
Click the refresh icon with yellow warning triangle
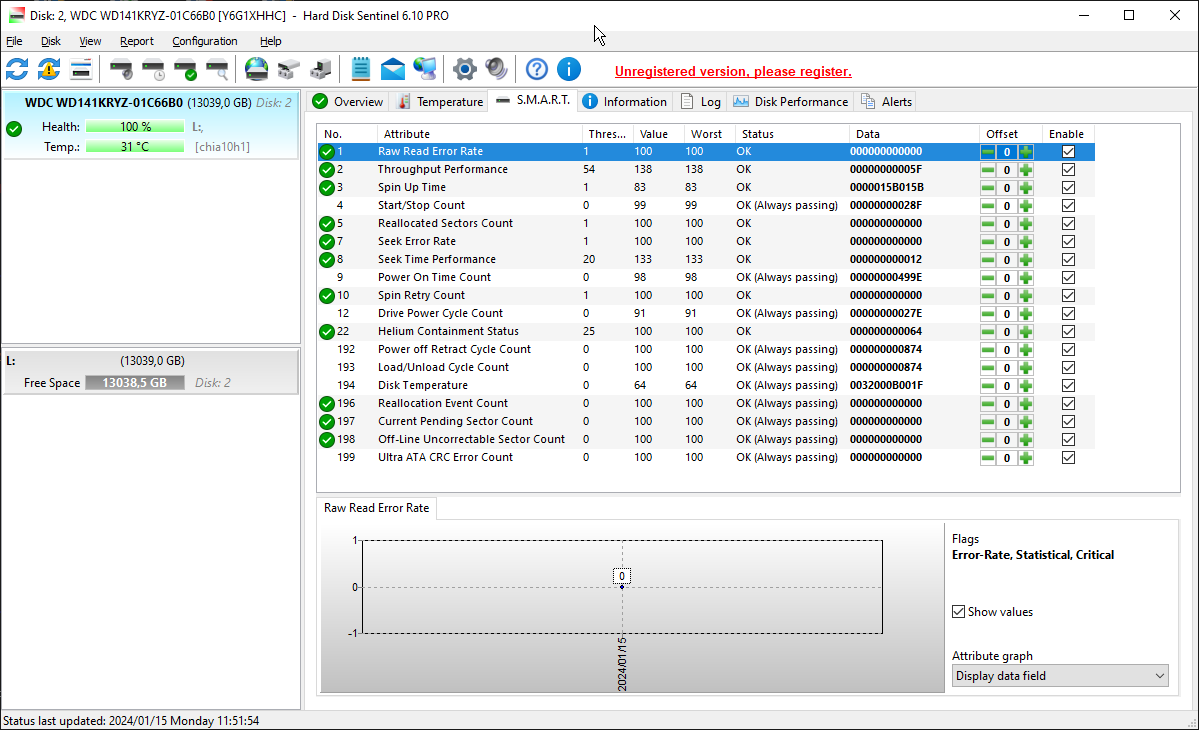[x=49, y=70]
